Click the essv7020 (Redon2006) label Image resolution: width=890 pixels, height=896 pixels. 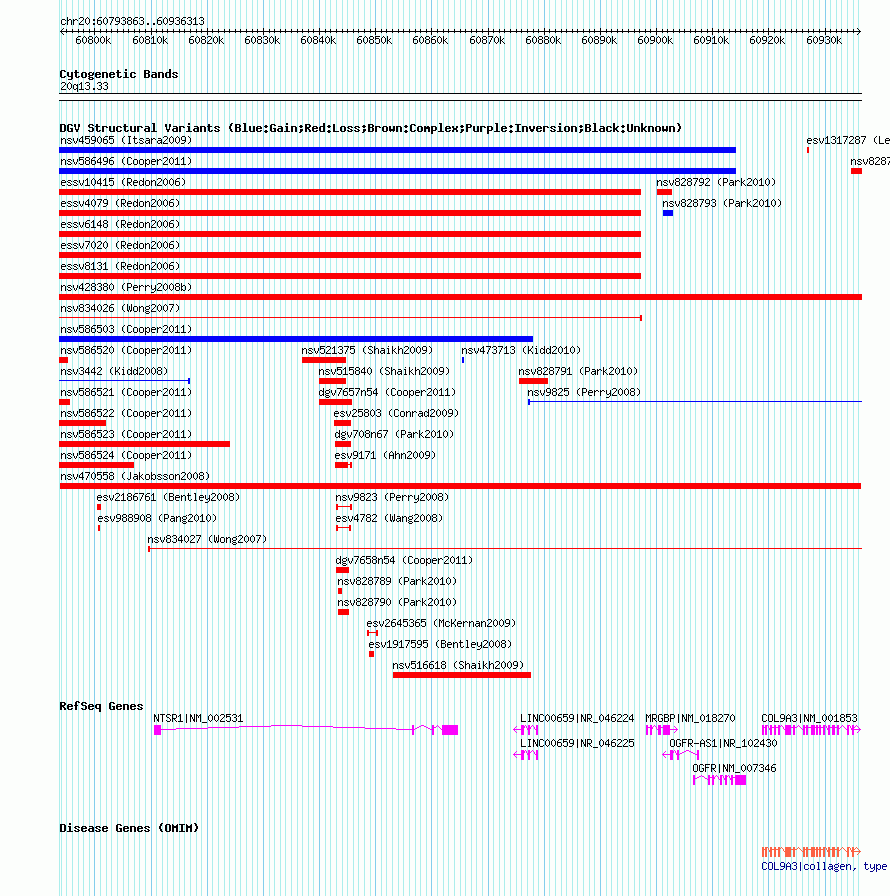tap(120, 245)
